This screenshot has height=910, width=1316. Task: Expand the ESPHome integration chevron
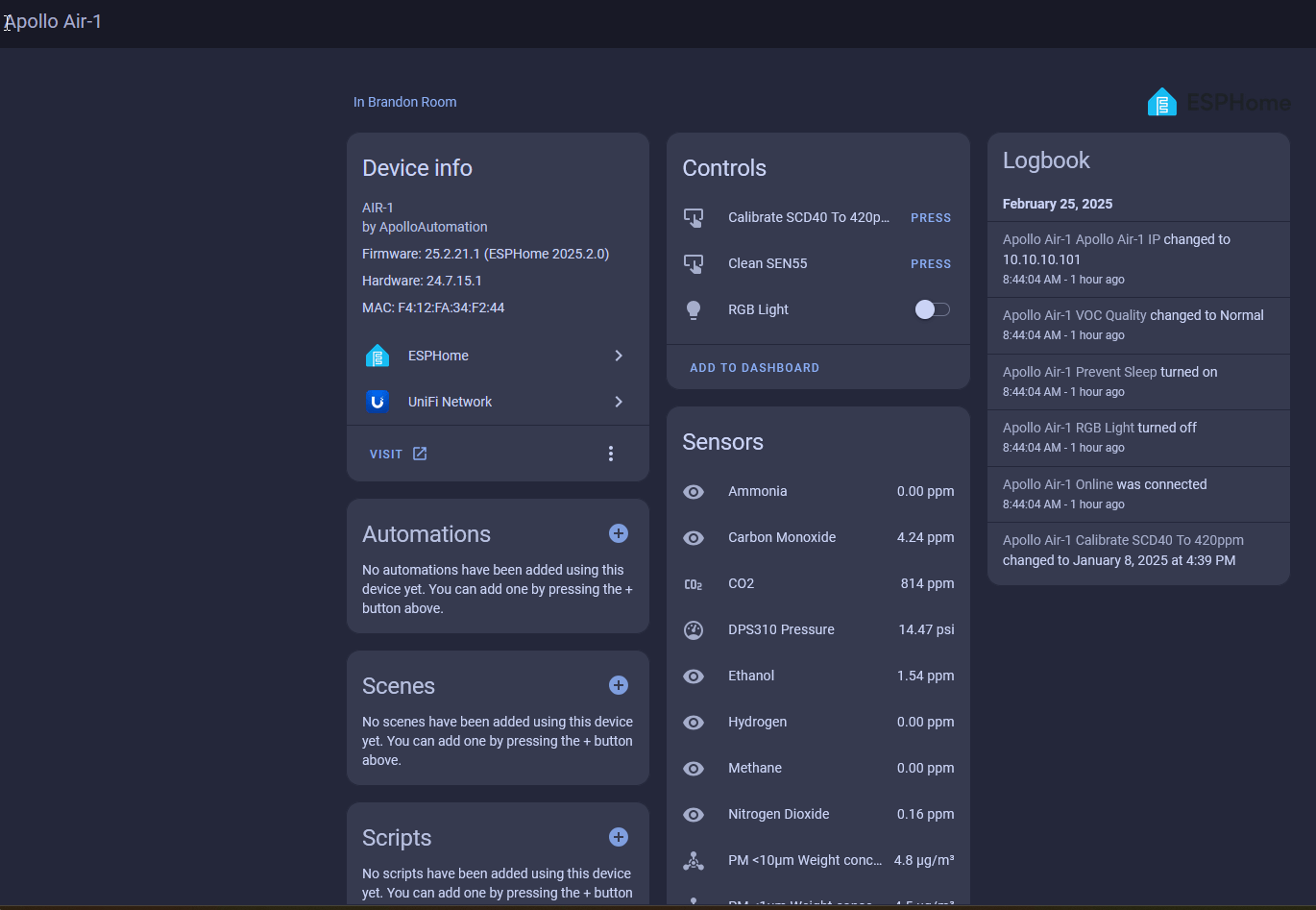(619, 356)
